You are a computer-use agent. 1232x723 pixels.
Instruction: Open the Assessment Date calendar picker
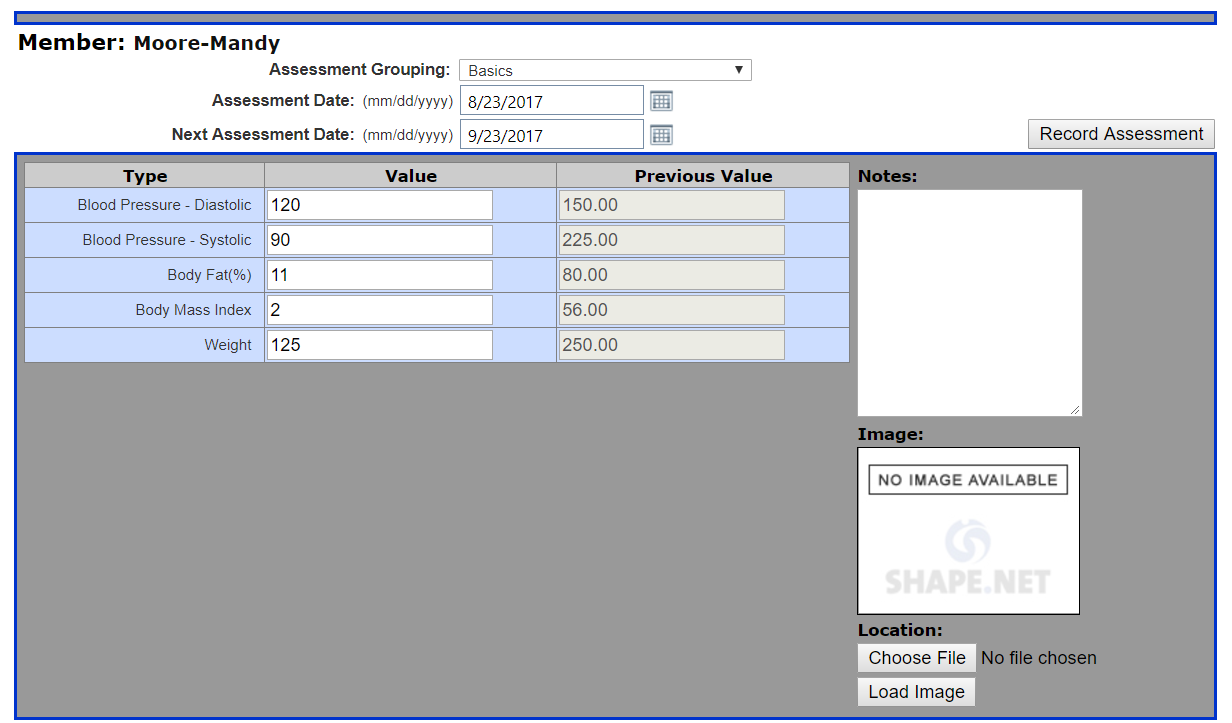click(661, 100)
